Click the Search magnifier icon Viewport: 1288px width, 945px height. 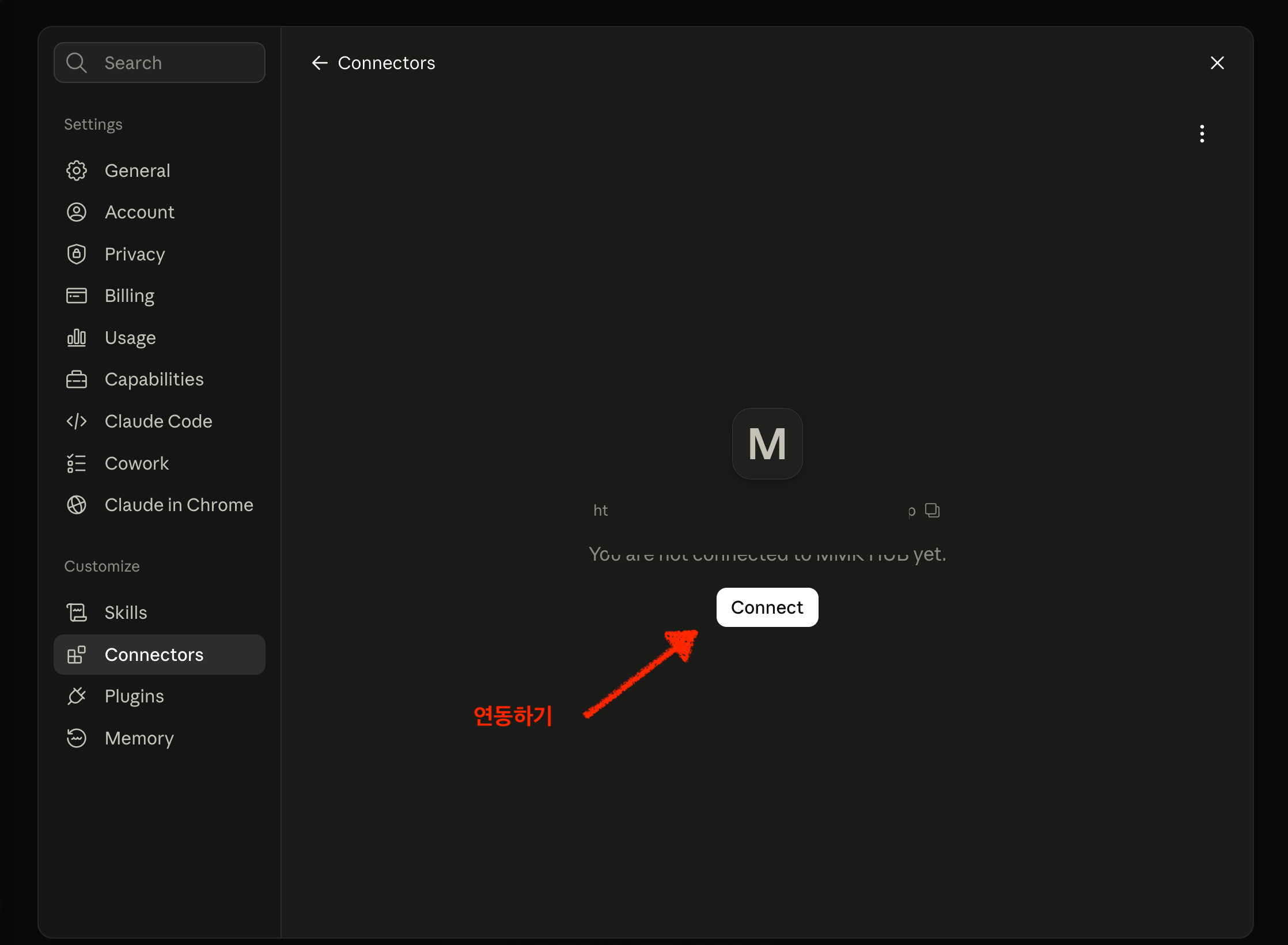76,62
